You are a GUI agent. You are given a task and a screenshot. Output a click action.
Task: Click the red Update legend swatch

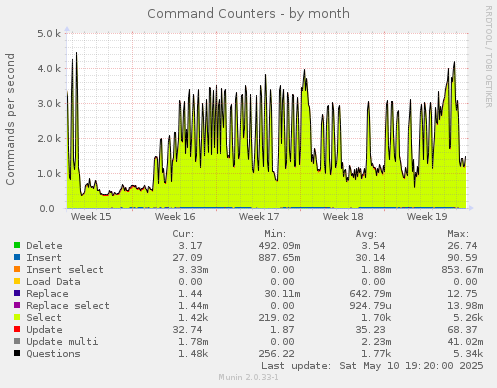point(17,329)
